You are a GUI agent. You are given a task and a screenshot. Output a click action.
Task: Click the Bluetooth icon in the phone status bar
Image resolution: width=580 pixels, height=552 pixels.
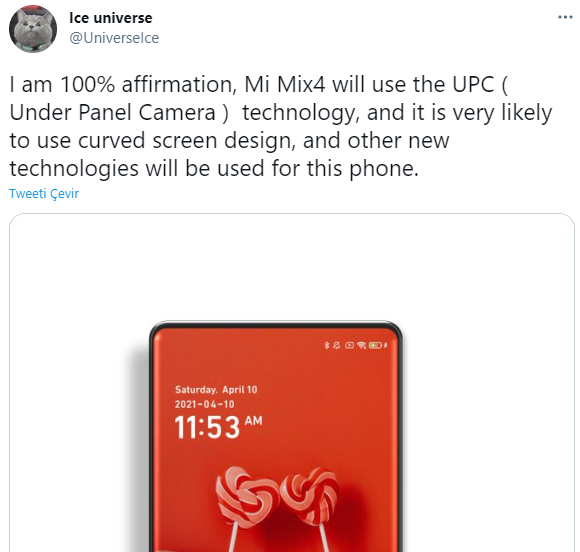327,345
